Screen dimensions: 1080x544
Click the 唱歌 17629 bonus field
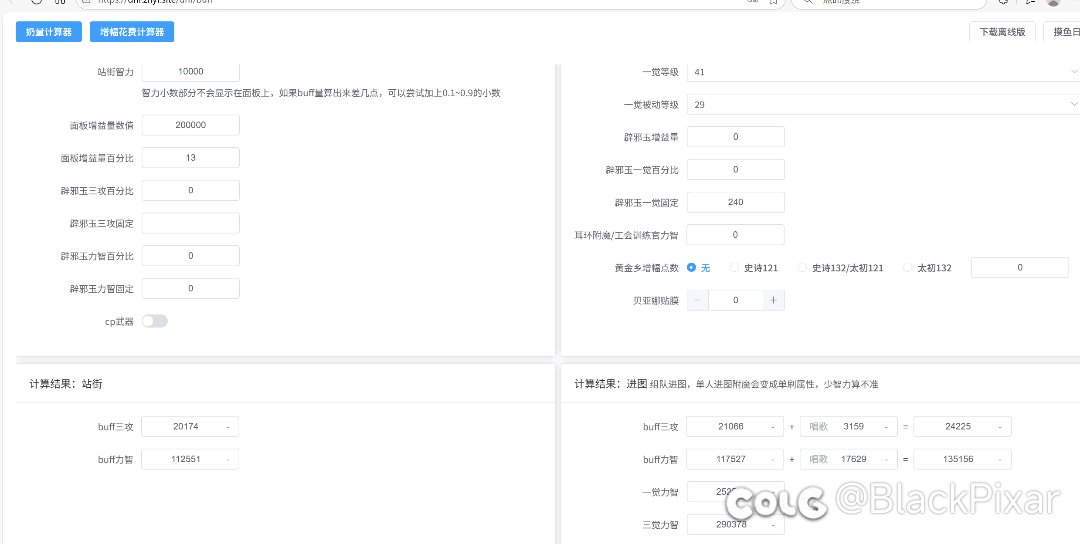tap(849, 459)
